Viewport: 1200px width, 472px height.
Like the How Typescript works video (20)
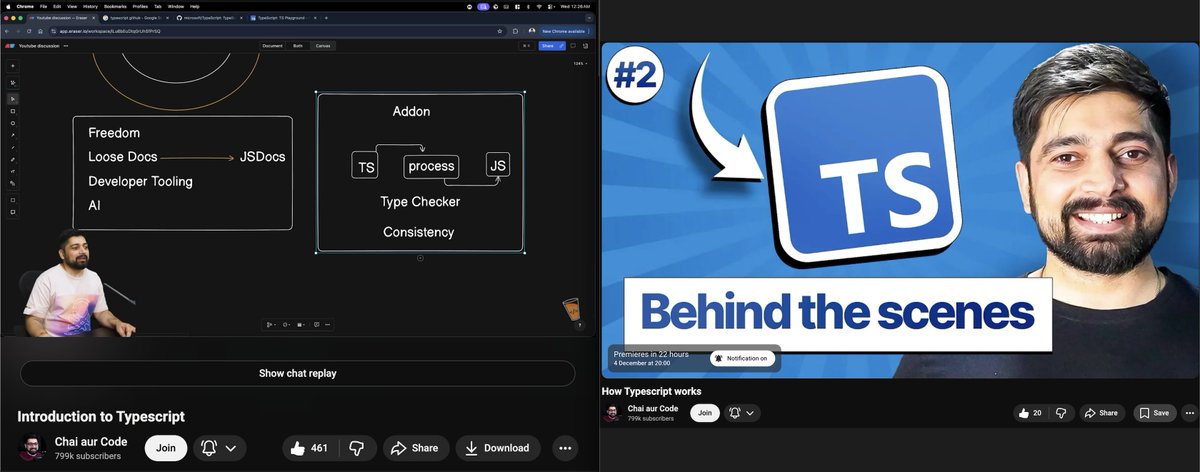point(1029,413)
